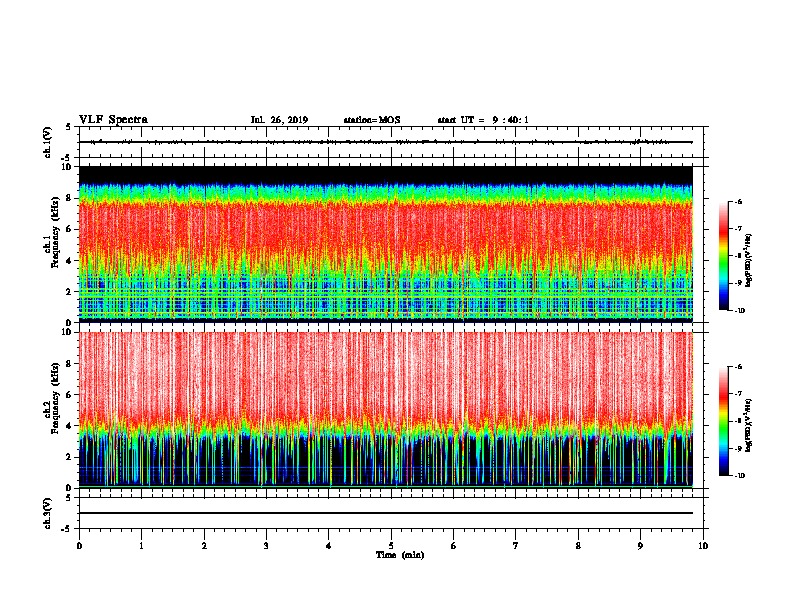
Task: Click time axis tick label "1"
Action: (x=141, y=546)
